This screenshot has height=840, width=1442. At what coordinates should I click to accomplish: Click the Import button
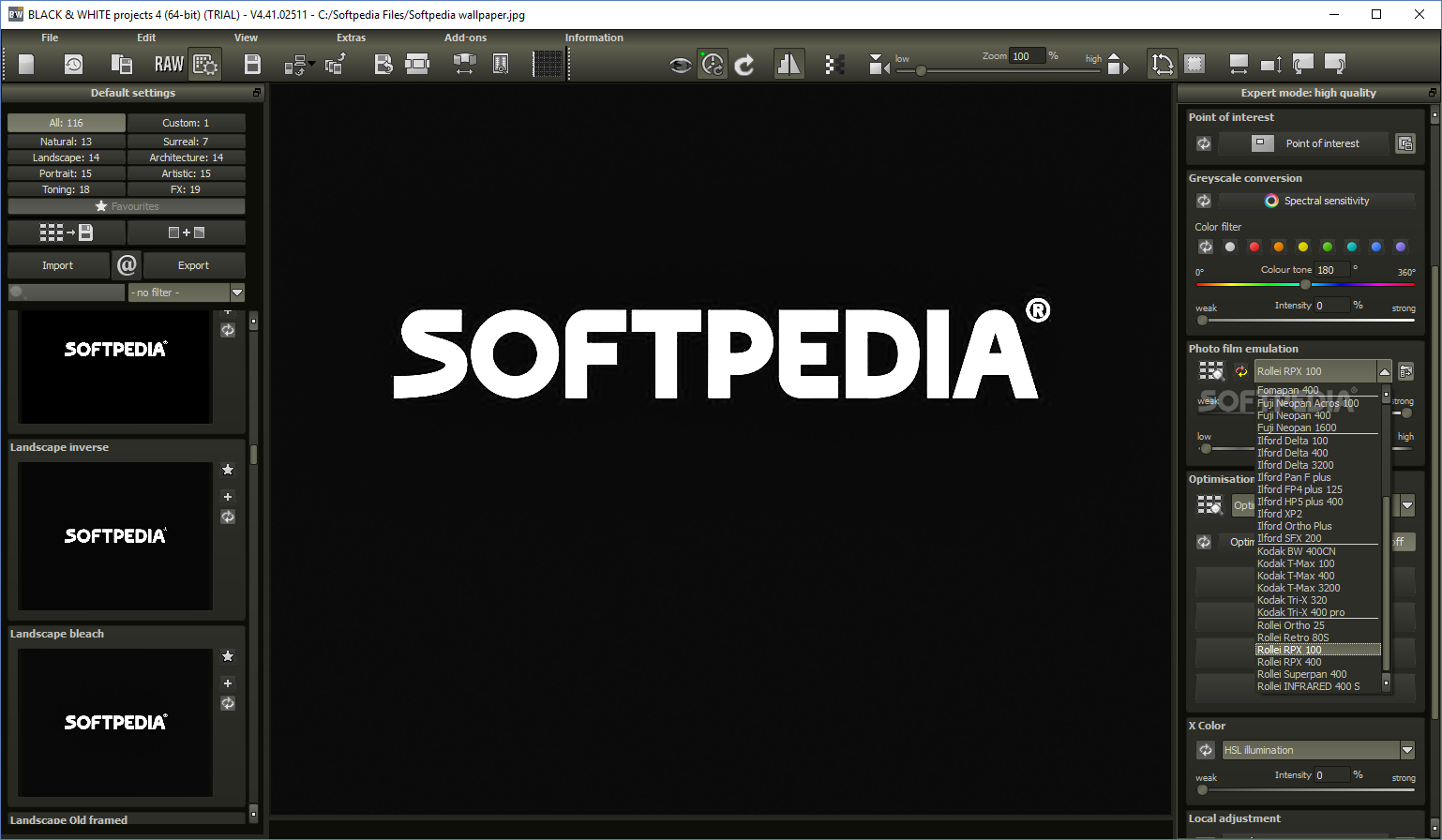[58, 265]
